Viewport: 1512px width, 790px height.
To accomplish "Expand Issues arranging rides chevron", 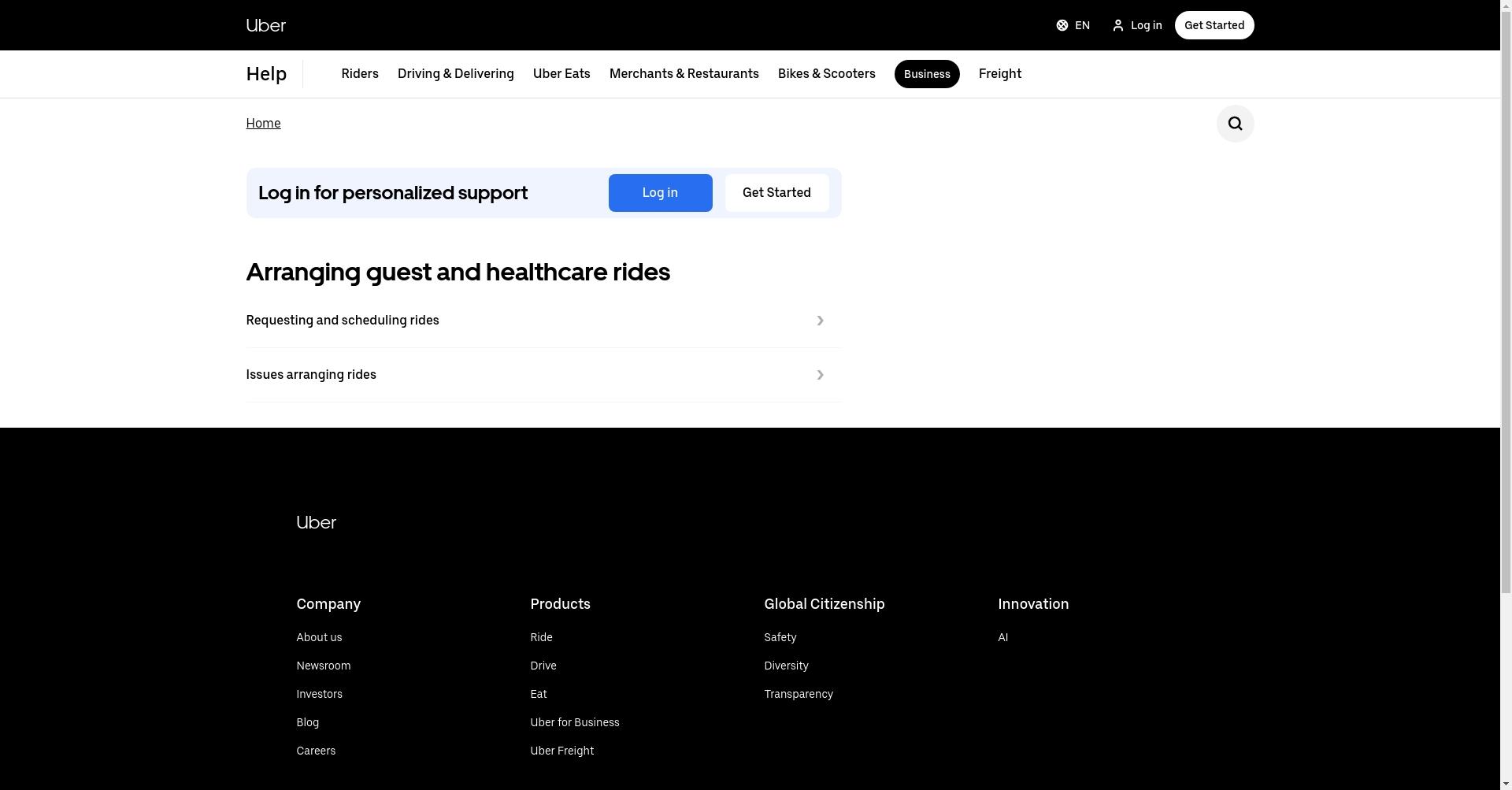I will (820, 375).
